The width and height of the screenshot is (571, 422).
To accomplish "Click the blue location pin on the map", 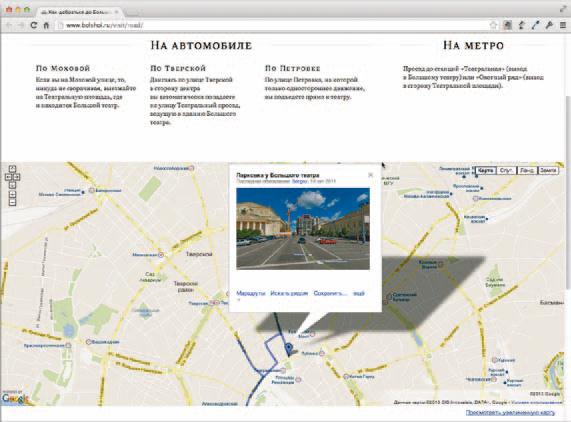I will pyautogui.click(x=289, y=349).
